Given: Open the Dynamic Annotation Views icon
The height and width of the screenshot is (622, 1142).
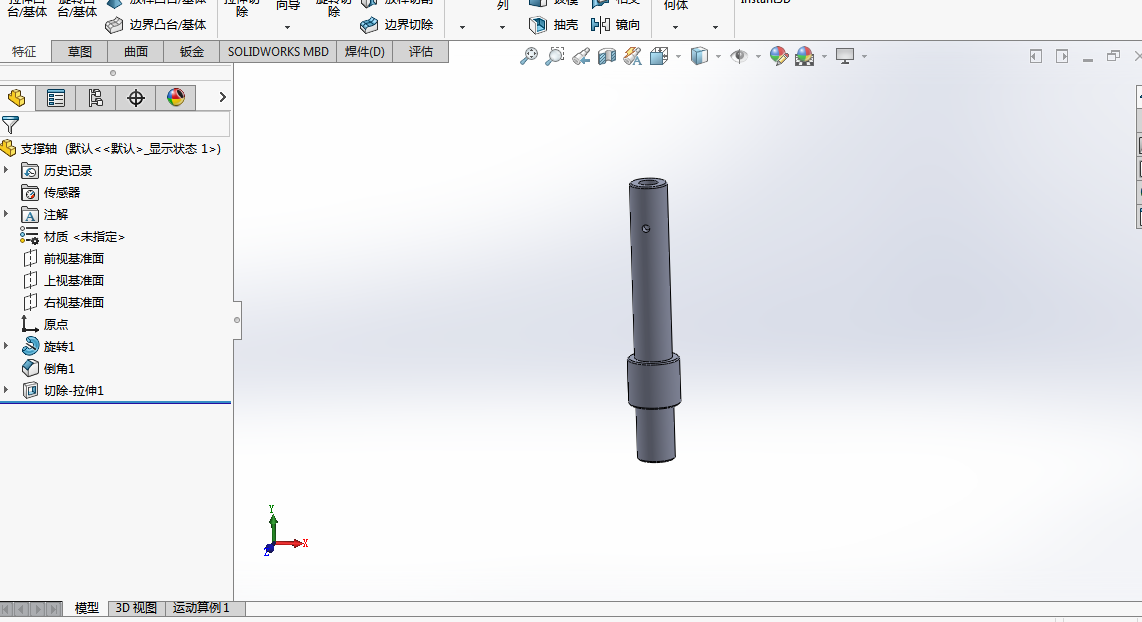Looking at the screenshot, I should (x=632, y=56).
